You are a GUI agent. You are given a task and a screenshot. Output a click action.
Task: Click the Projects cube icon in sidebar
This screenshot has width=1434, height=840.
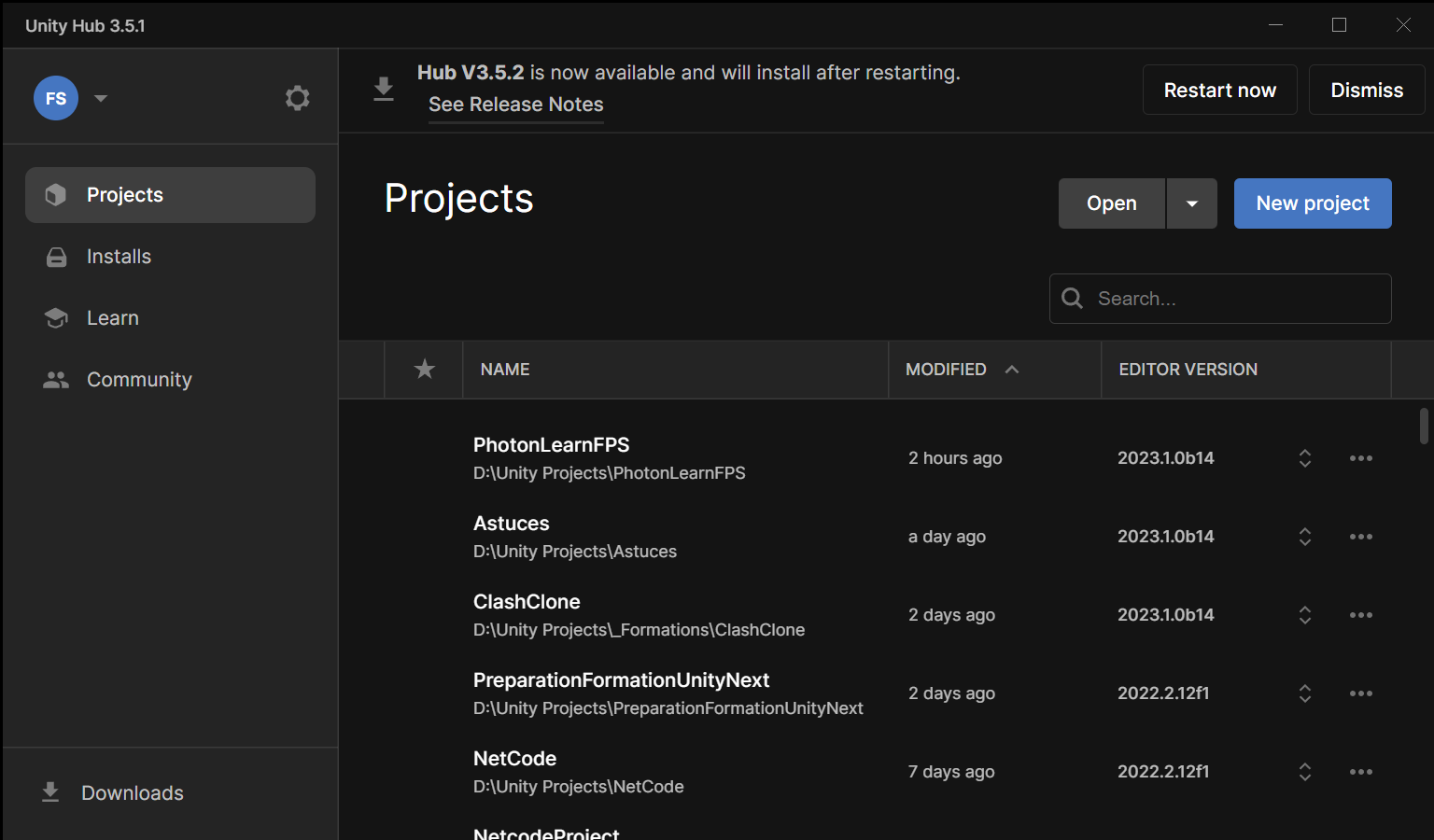(56, 194)
